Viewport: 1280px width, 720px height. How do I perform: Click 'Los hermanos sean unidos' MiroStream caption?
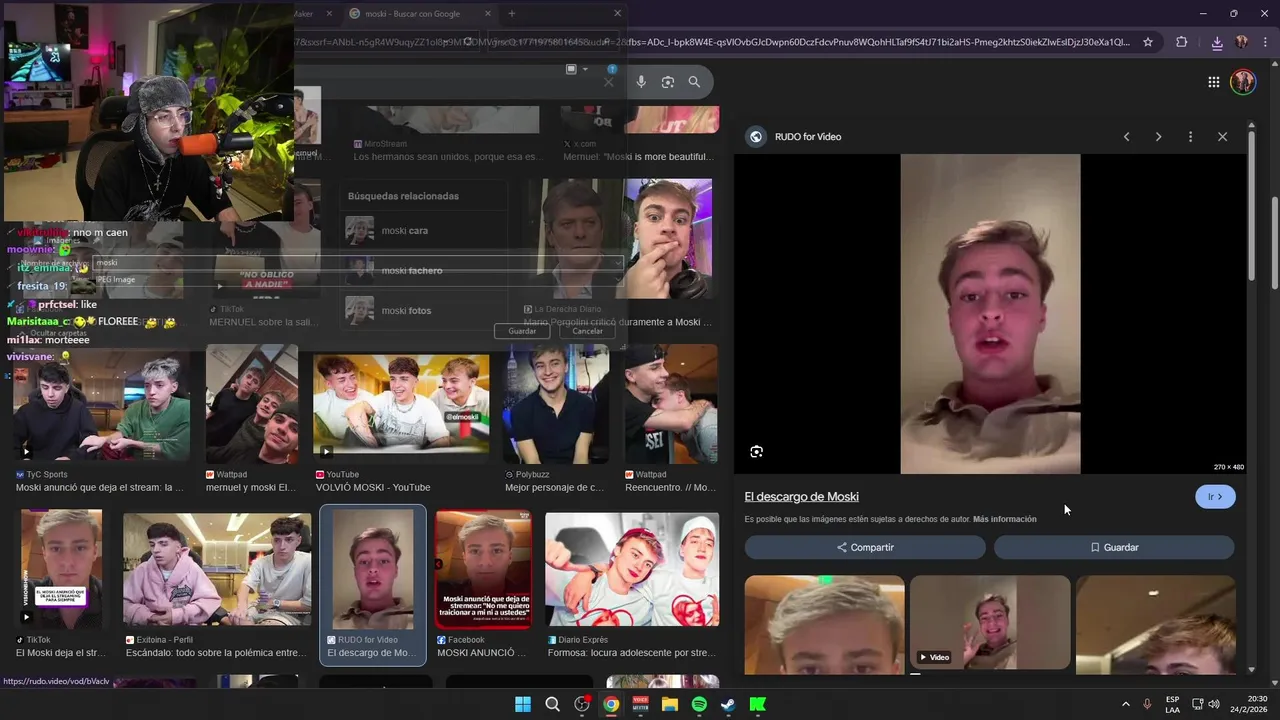[x=447, y=157]
